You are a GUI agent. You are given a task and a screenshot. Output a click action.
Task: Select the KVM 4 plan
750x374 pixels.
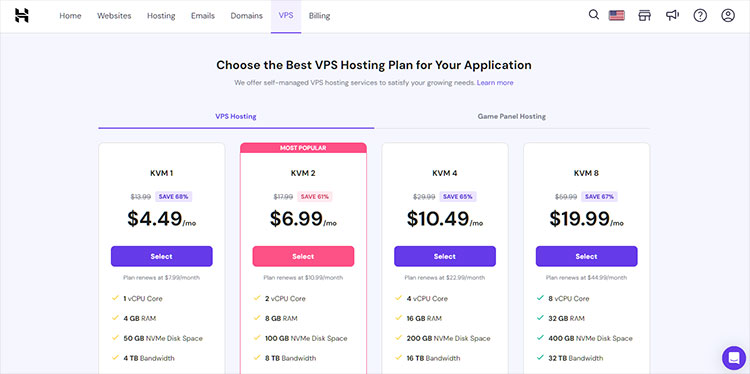(445, 256)
